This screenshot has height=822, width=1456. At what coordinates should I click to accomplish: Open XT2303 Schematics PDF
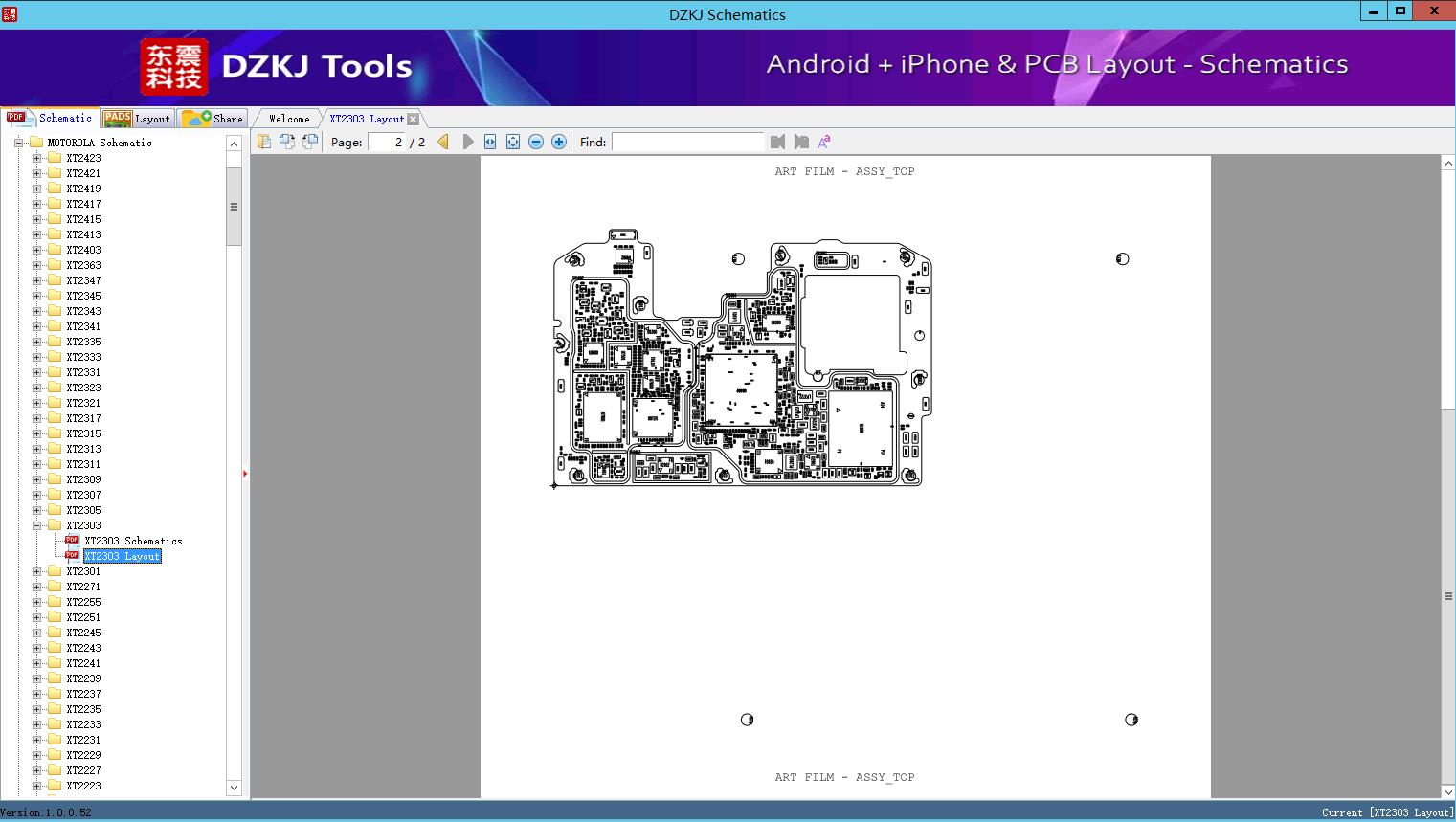pyautogui.click(x=133, y=541)
